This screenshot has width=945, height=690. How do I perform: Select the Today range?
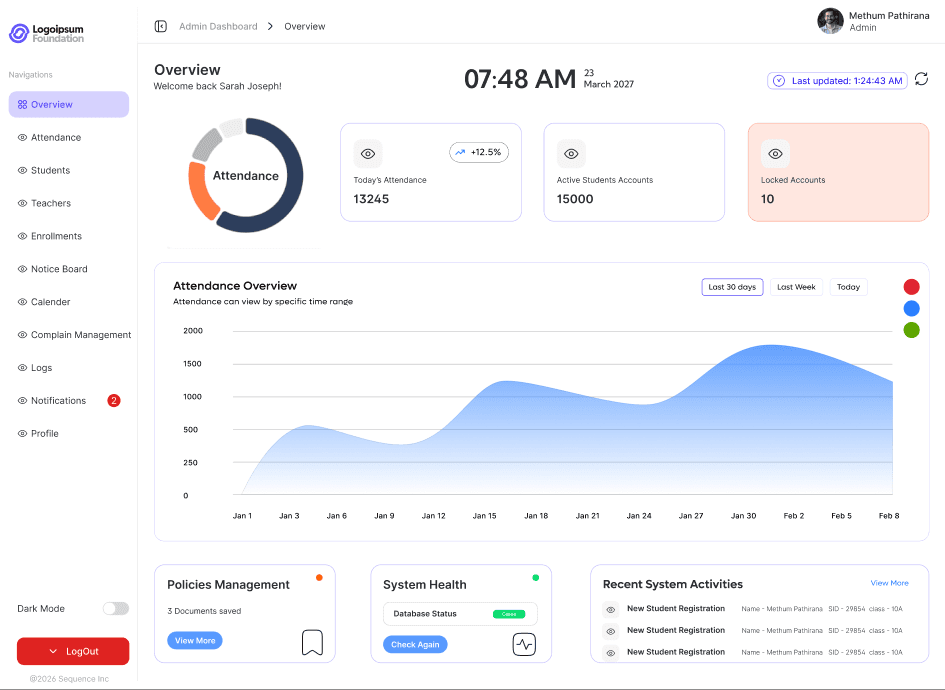click(849, 287)
